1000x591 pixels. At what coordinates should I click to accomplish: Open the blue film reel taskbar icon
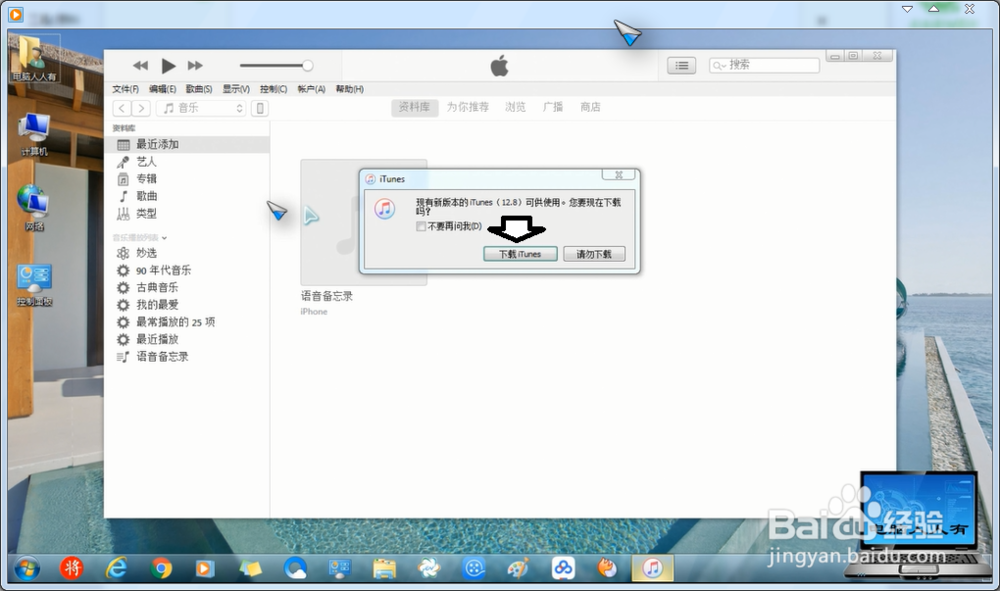pos(474,568)
